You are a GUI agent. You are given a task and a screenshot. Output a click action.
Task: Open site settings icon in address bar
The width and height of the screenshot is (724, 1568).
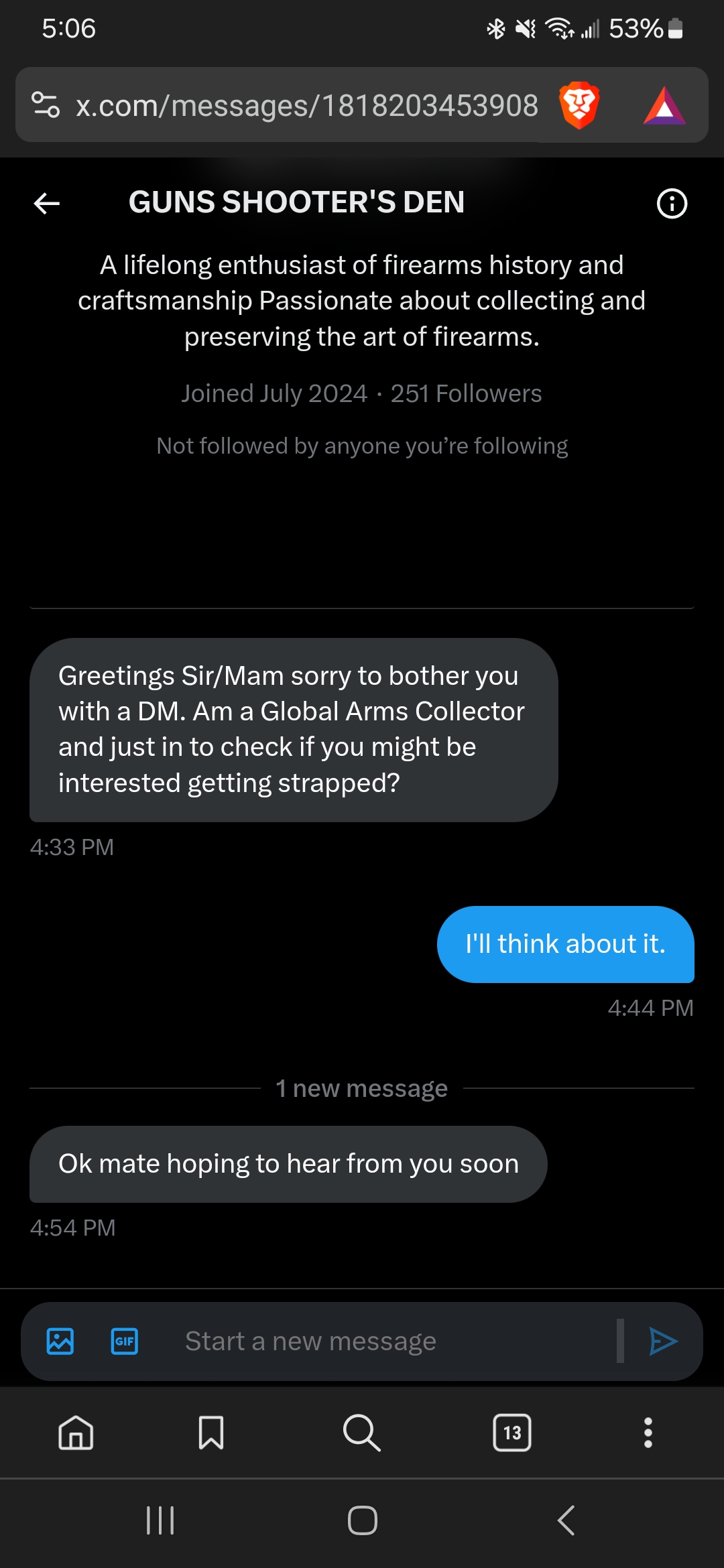(x=46, y=105)
